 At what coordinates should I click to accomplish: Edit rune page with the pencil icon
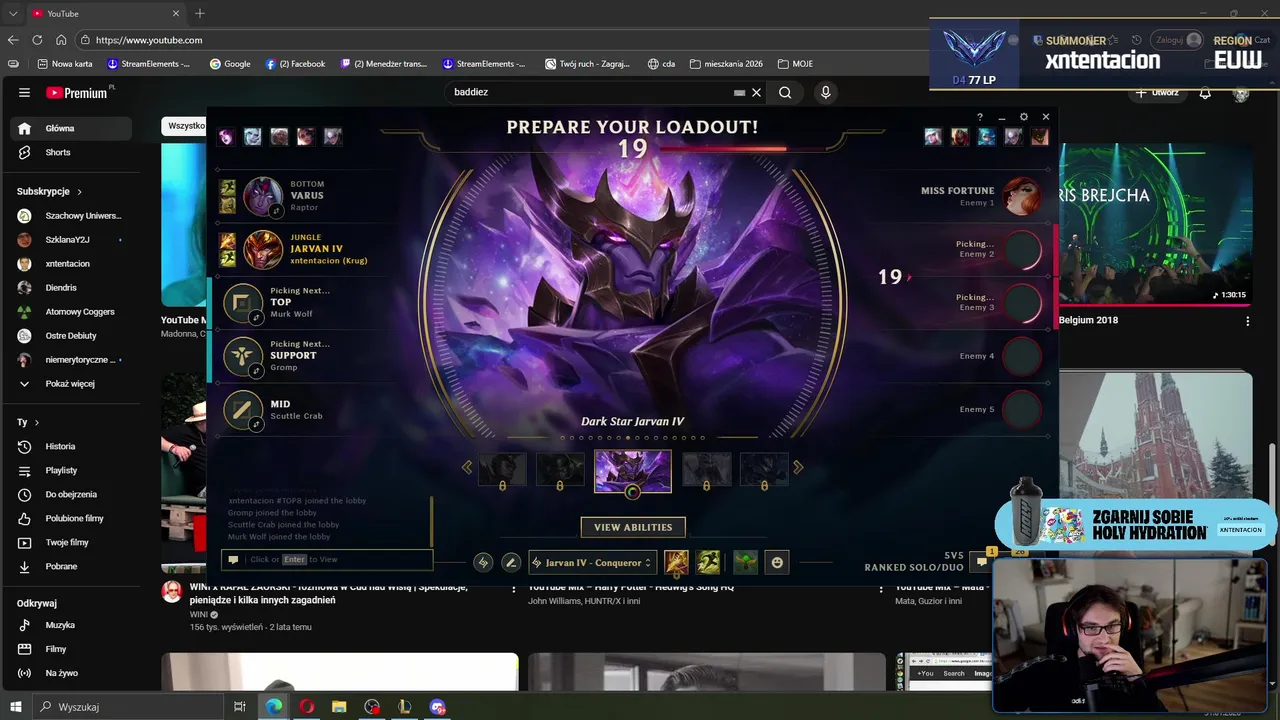(x=511, y=562)
